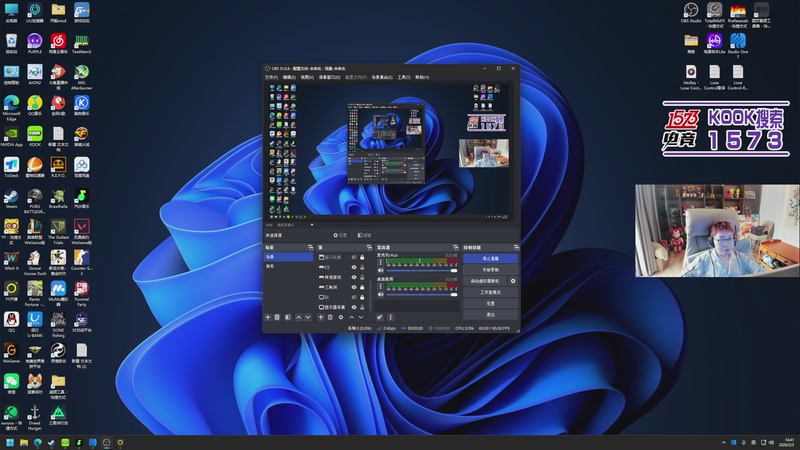Open audio mixer toolbar three-dot menu

coord(390,317)
